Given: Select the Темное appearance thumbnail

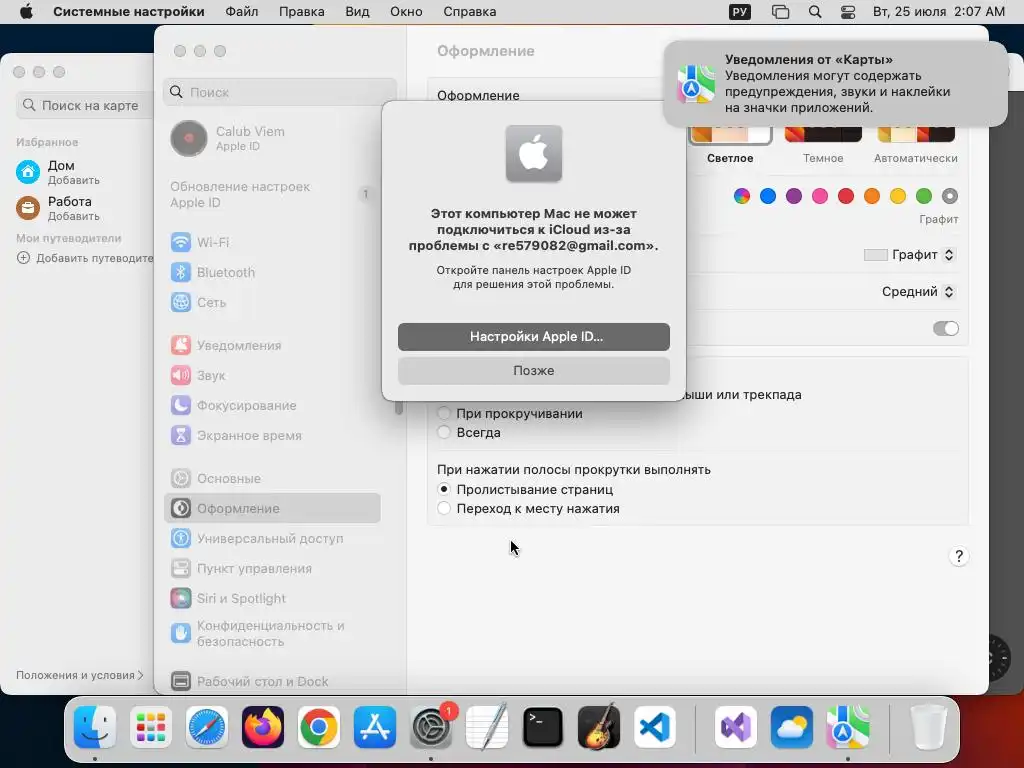Looking at the screenshot, I should click(823, 135).
